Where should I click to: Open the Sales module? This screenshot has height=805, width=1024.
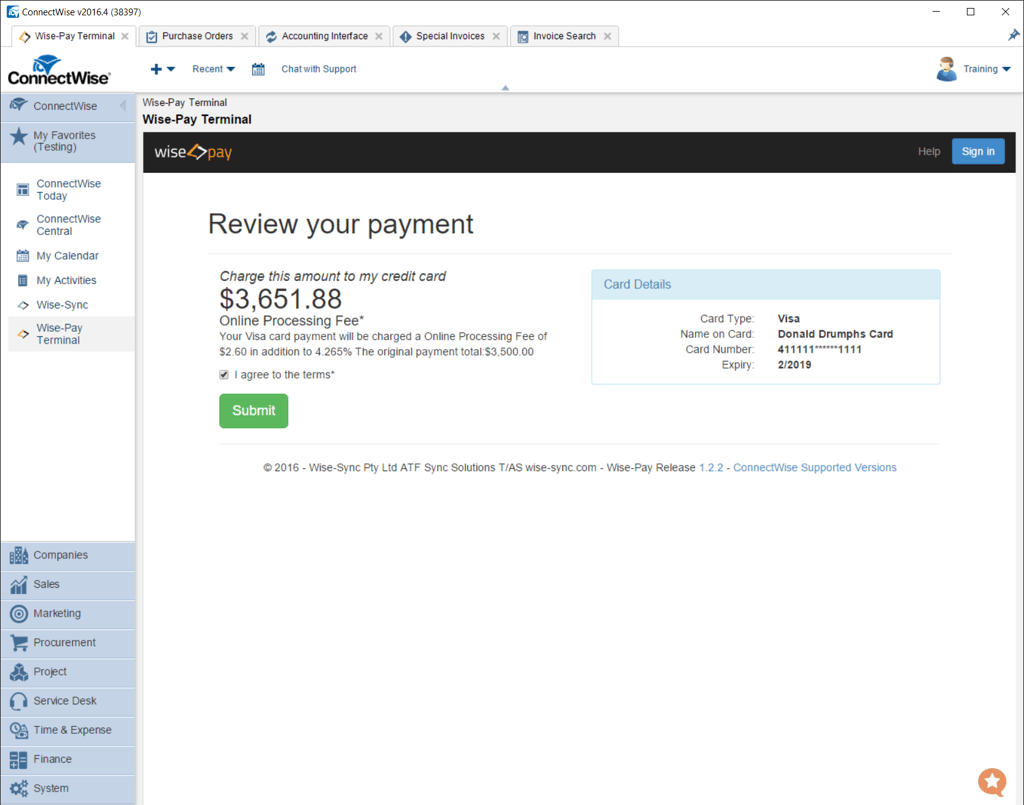coord(68,584)
